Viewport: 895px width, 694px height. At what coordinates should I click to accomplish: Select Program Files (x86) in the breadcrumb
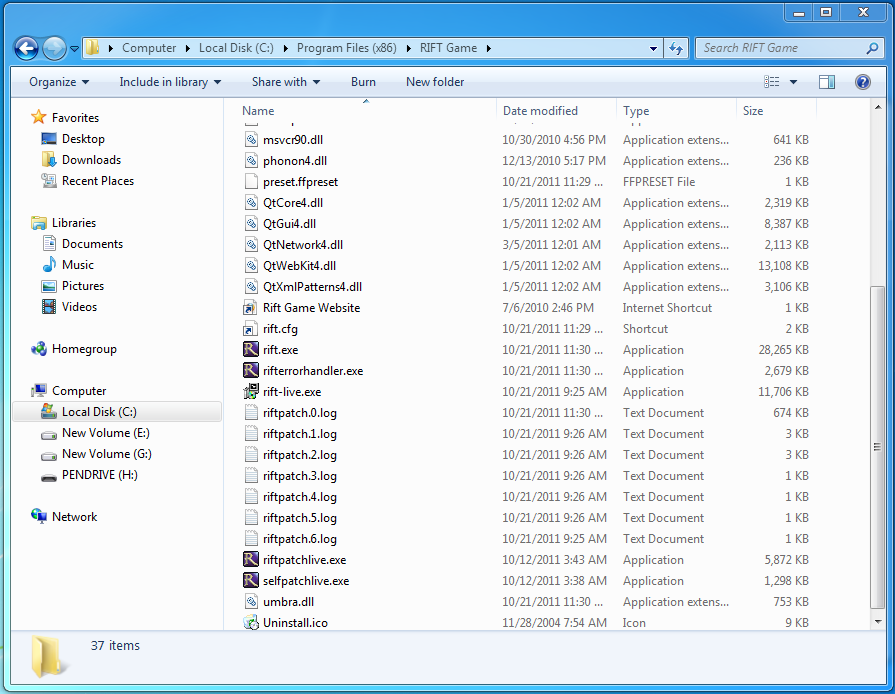[x=346, y=49]
